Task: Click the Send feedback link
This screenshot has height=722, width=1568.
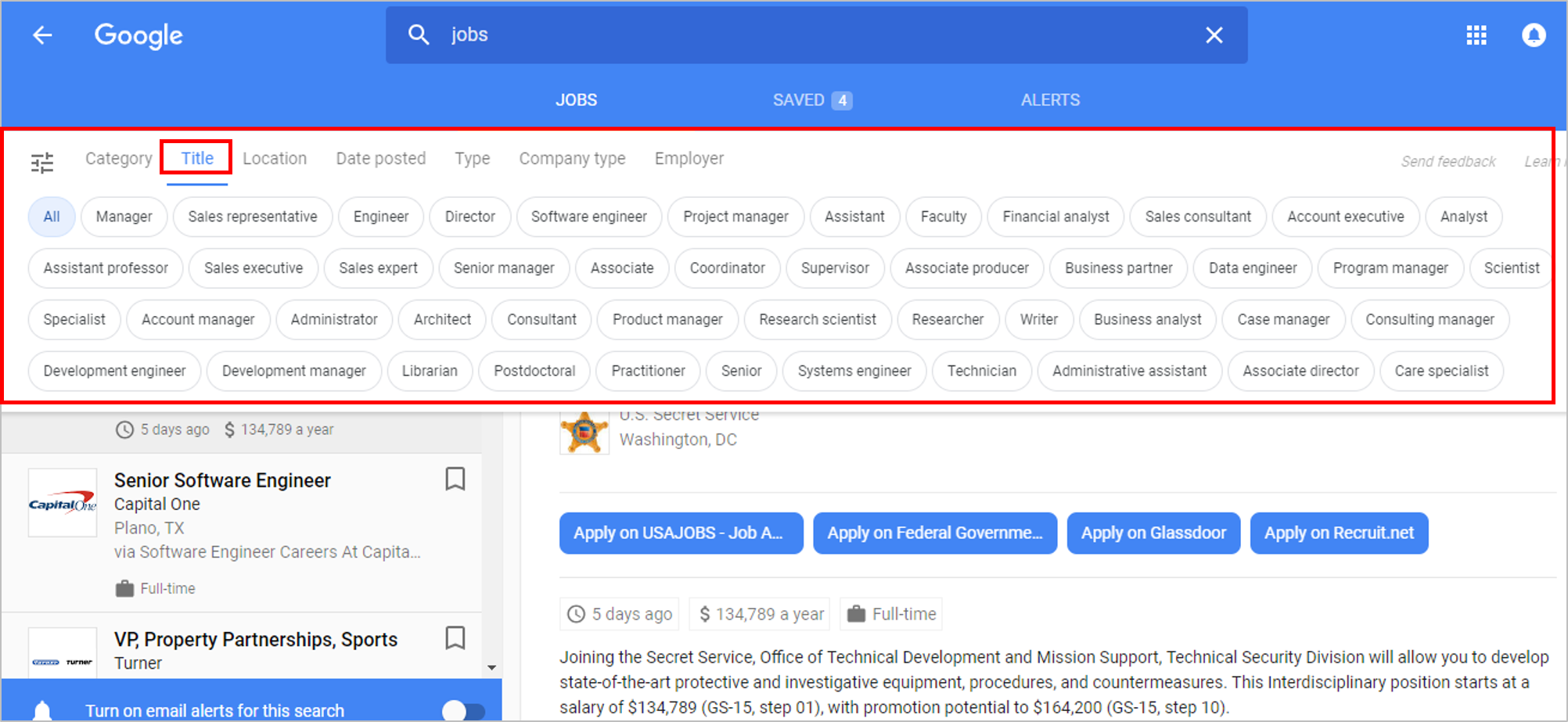Action: [1448, 161]
